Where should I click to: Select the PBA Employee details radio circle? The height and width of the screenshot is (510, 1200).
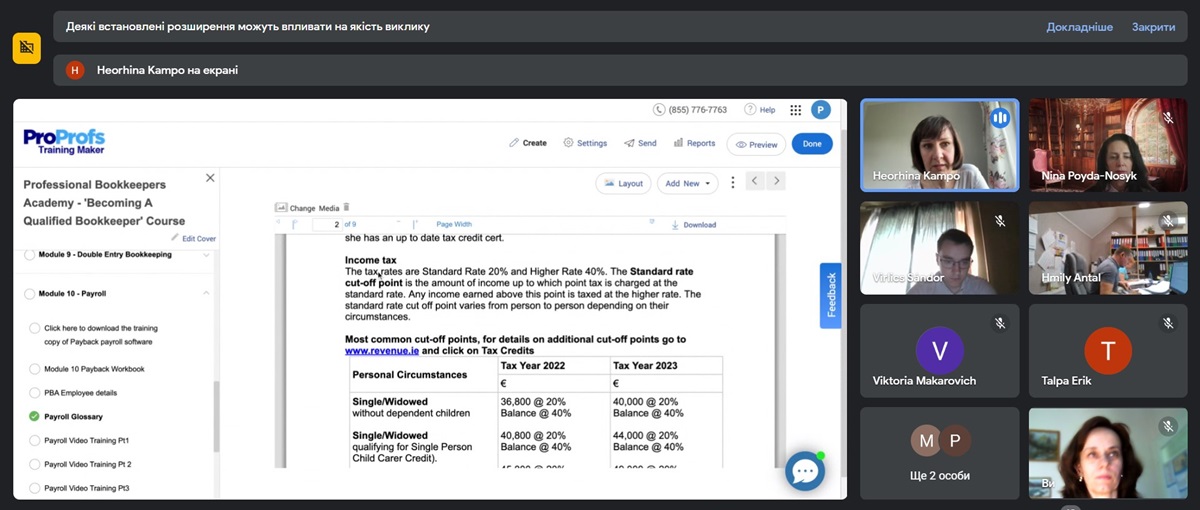tap(35, 393)
